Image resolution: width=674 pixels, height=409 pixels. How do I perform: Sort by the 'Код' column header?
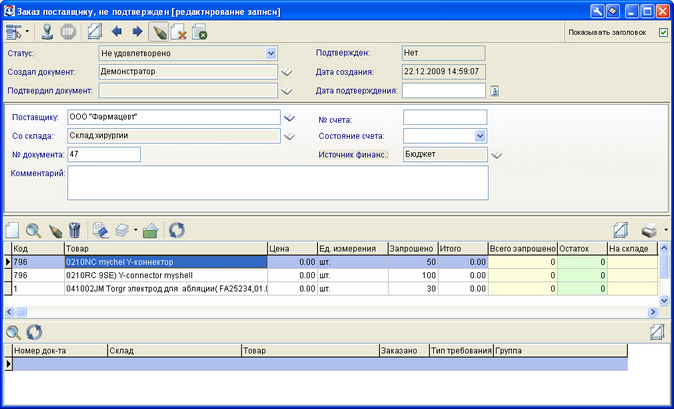[38, 249]
